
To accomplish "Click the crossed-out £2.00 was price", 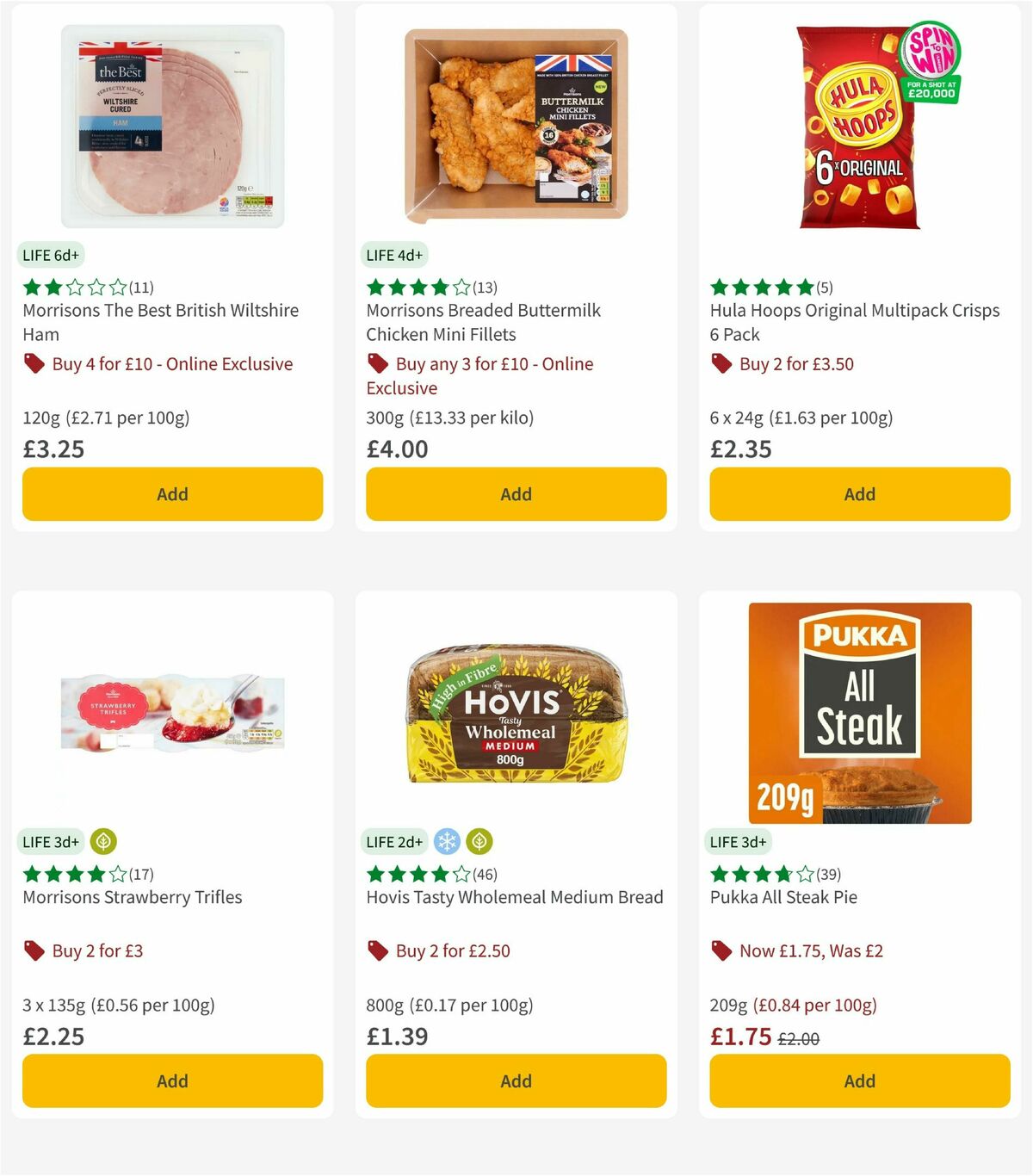I will (798, 1038).
